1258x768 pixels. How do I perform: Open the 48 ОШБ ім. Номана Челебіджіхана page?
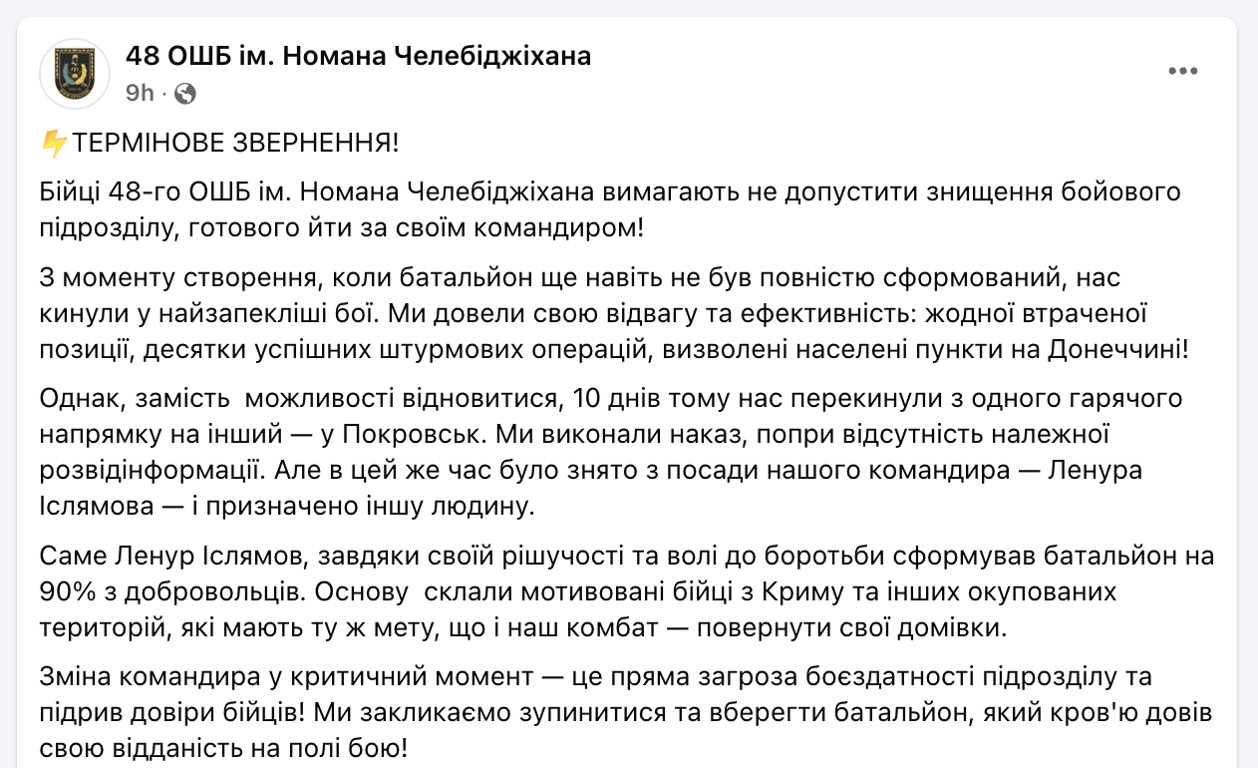pyautogui.click(x=358, y=57)
